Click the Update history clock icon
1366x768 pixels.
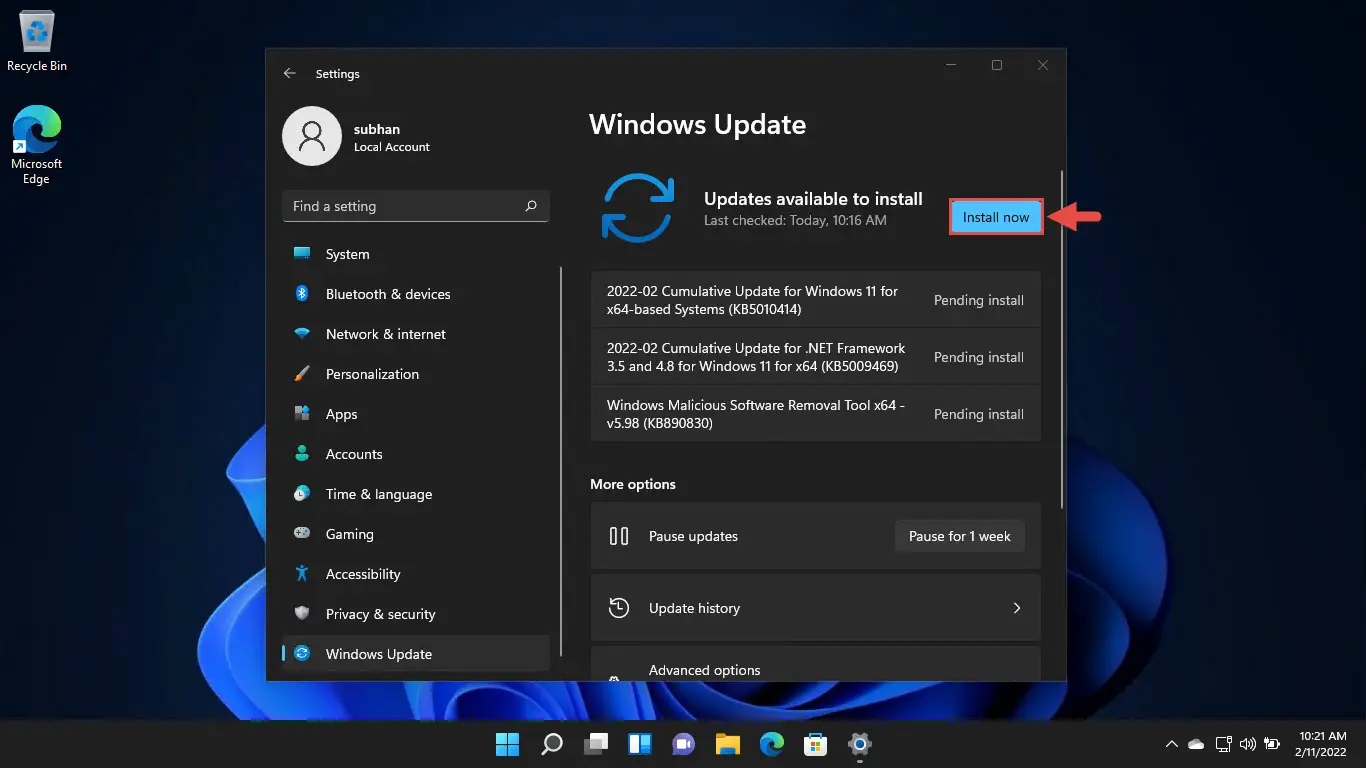(619, 608)
